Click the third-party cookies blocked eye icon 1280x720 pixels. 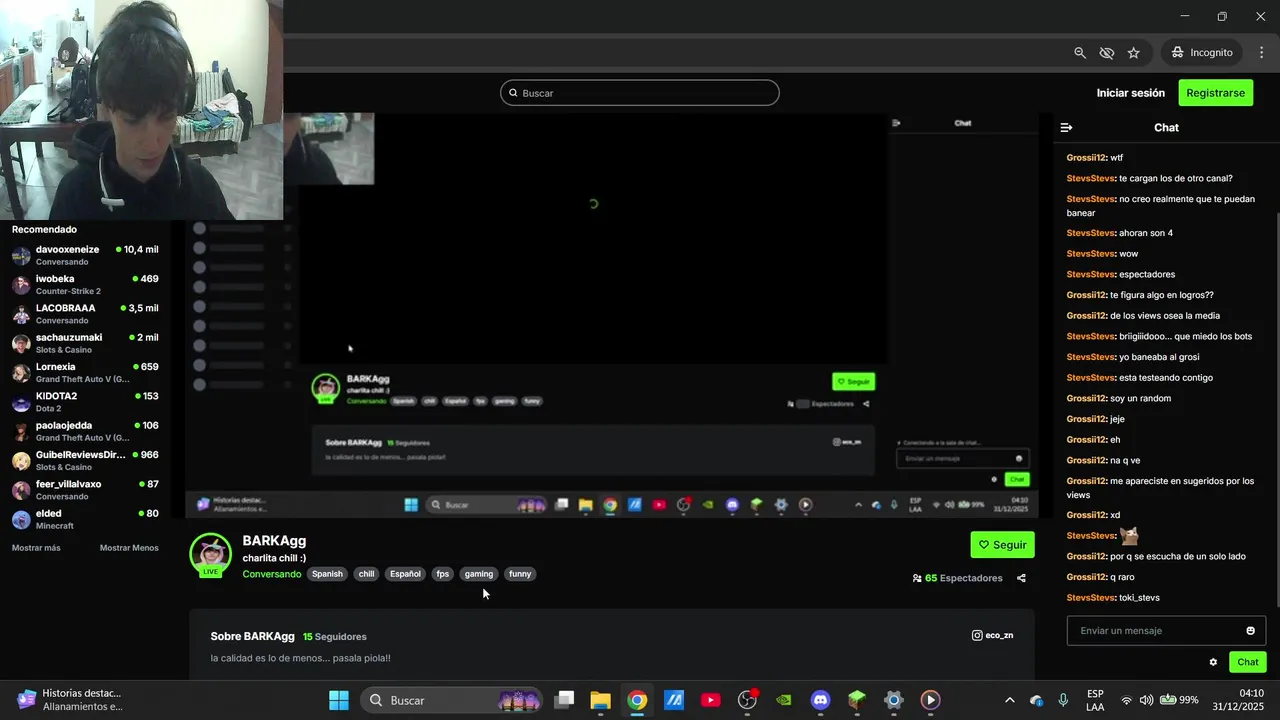coord(1106,52)
